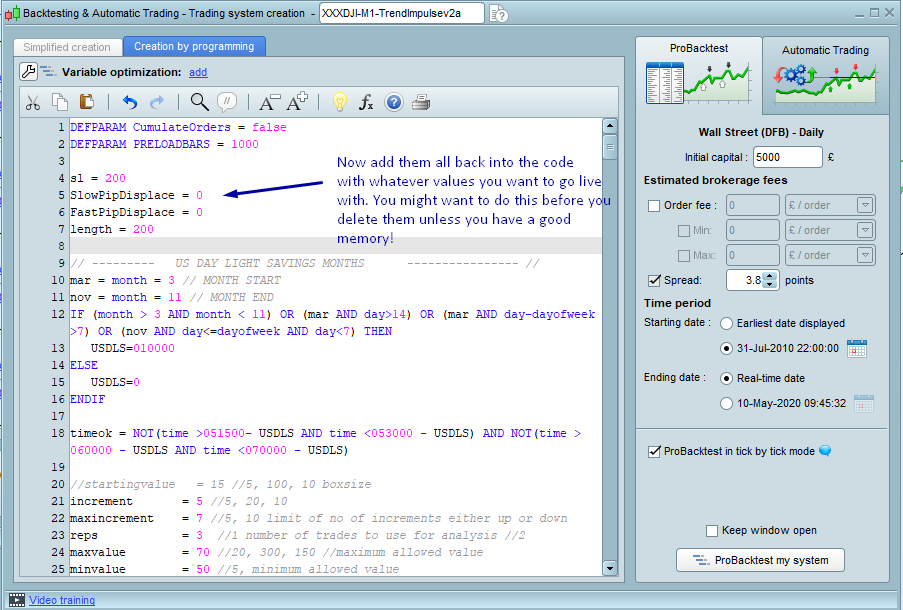Open the starting date calendar picker

point(857,348)
